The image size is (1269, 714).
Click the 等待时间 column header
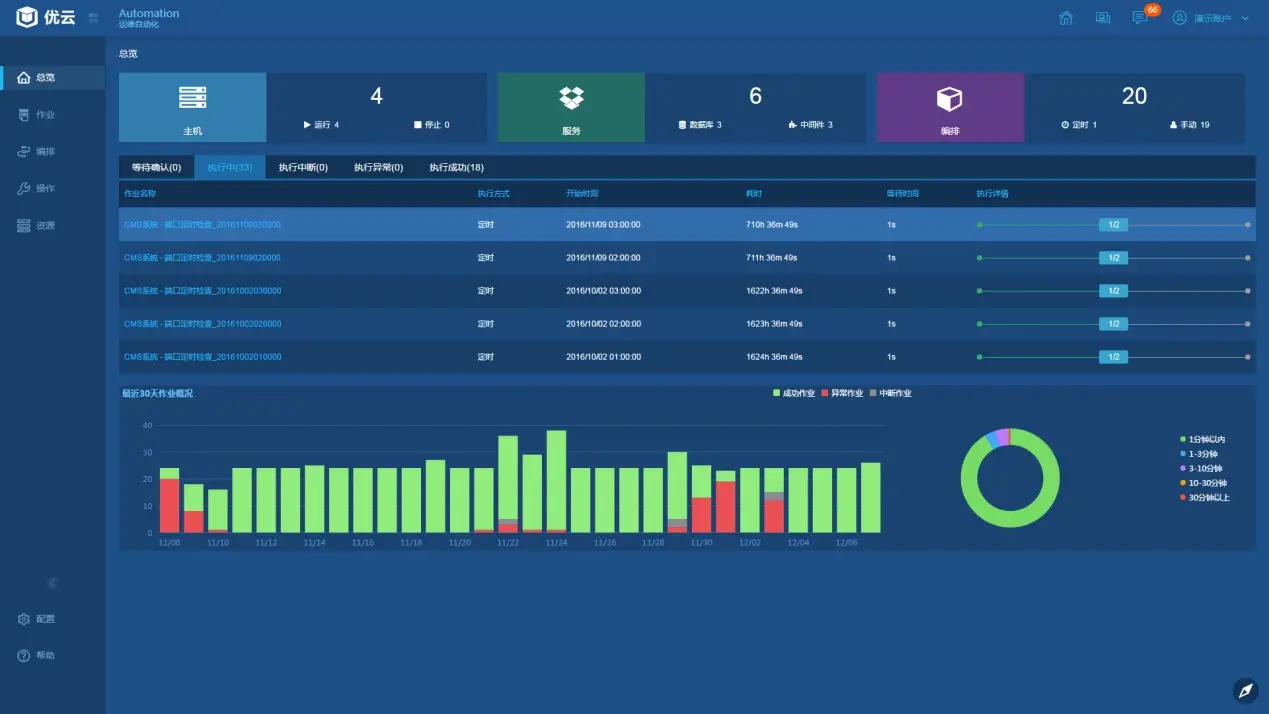point(902,193)
